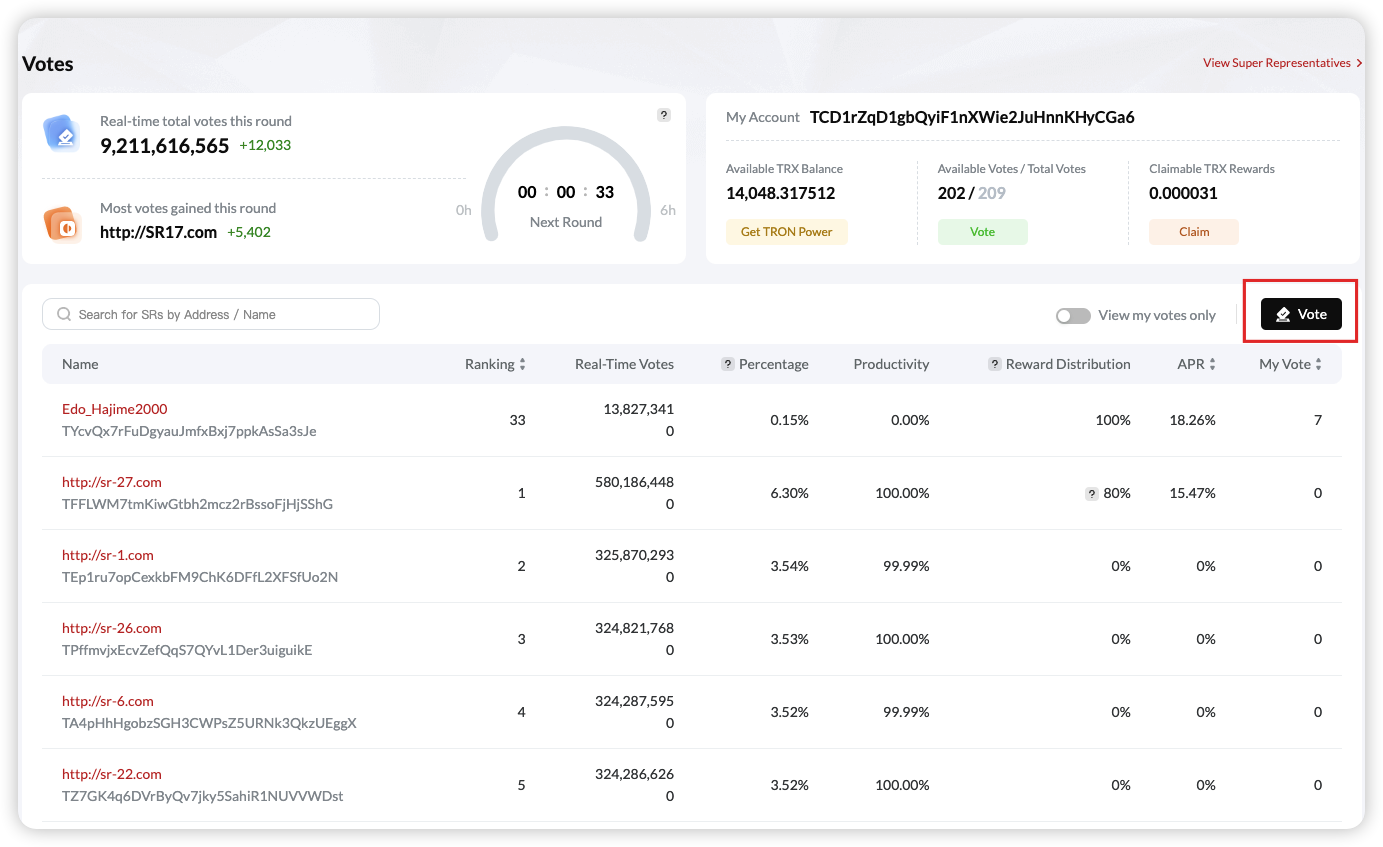
Task: Click the question mark beside Reward Distribution header
Action: [995, 364]
